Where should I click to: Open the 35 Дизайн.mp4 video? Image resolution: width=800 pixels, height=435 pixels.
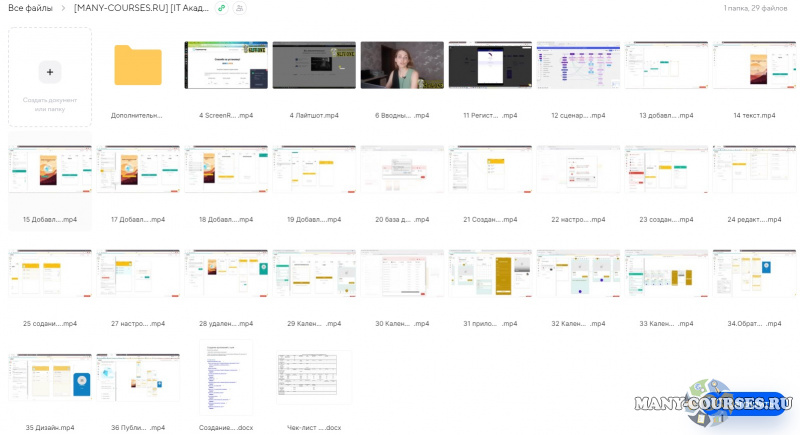click(x=50, y=377)
